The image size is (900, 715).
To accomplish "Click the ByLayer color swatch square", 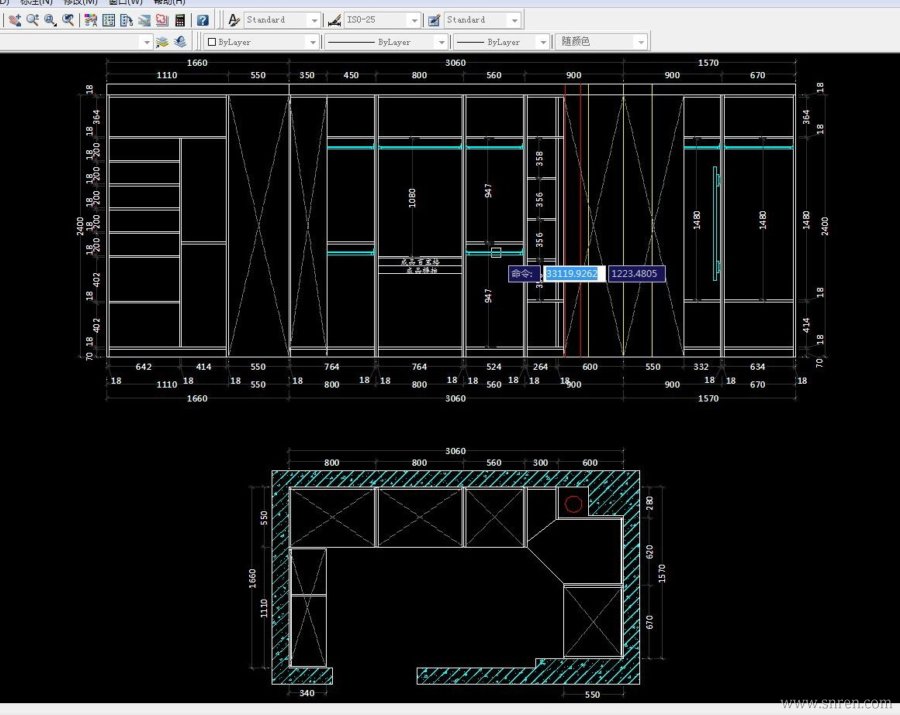I will pyautogui.click(x=212, y=42).
